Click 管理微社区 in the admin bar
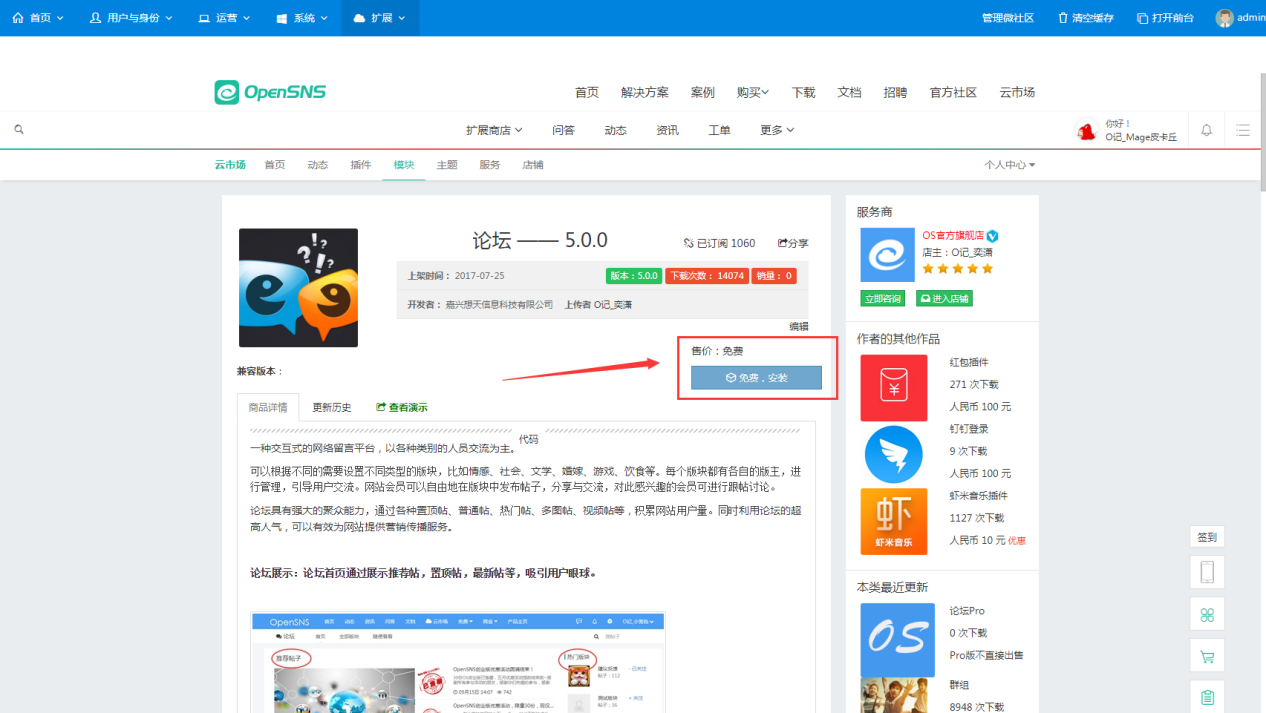This screenshot has width=1266, height=713. tap(1007, 18)
